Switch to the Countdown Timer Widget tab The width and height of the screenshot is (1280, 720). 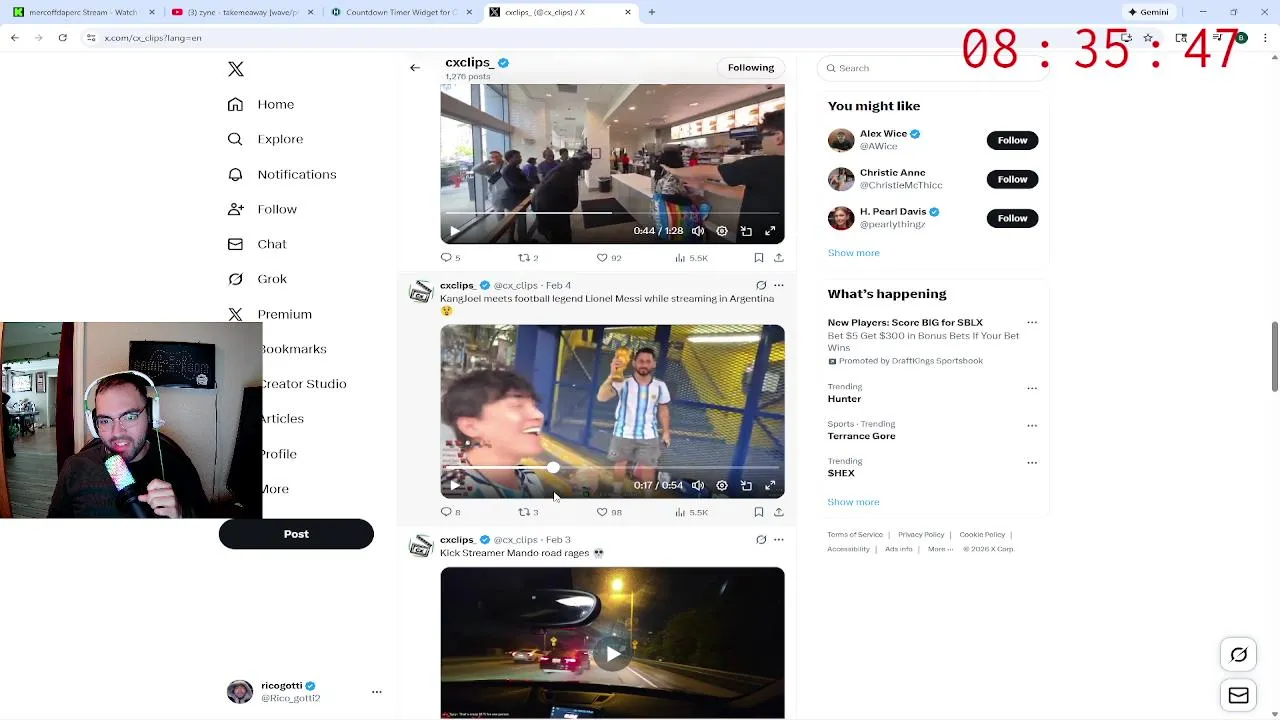click(401, 12)
